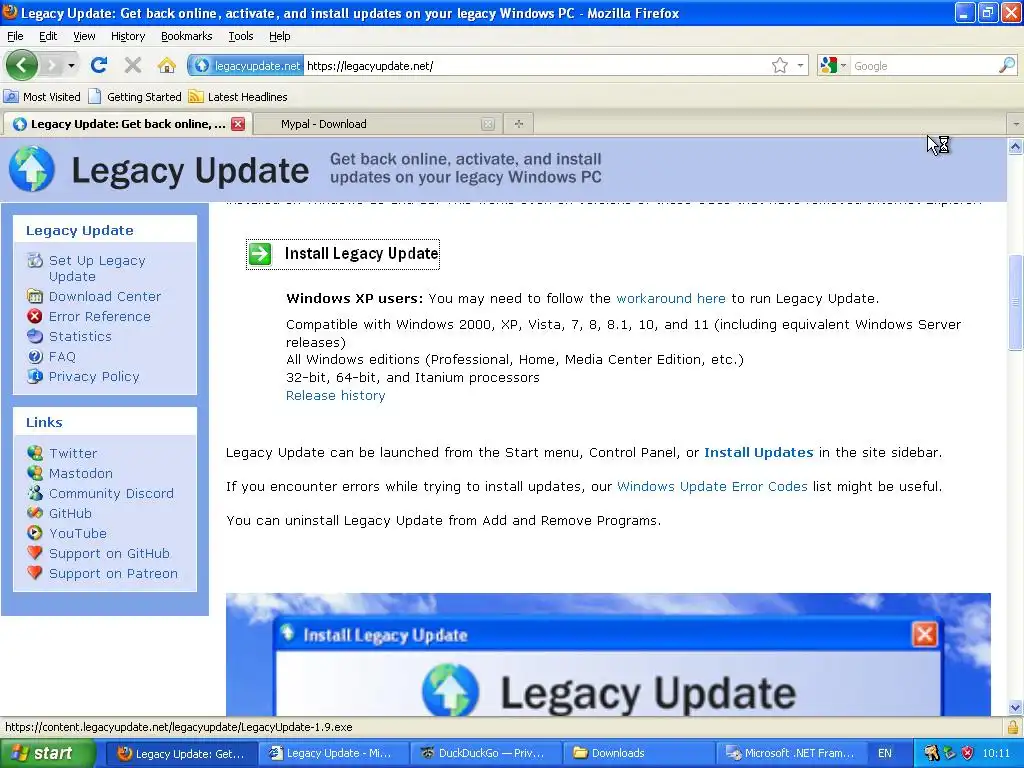Open the Help menu
The width and height of the screenshot is (1024, 768).
click(280, 36)
